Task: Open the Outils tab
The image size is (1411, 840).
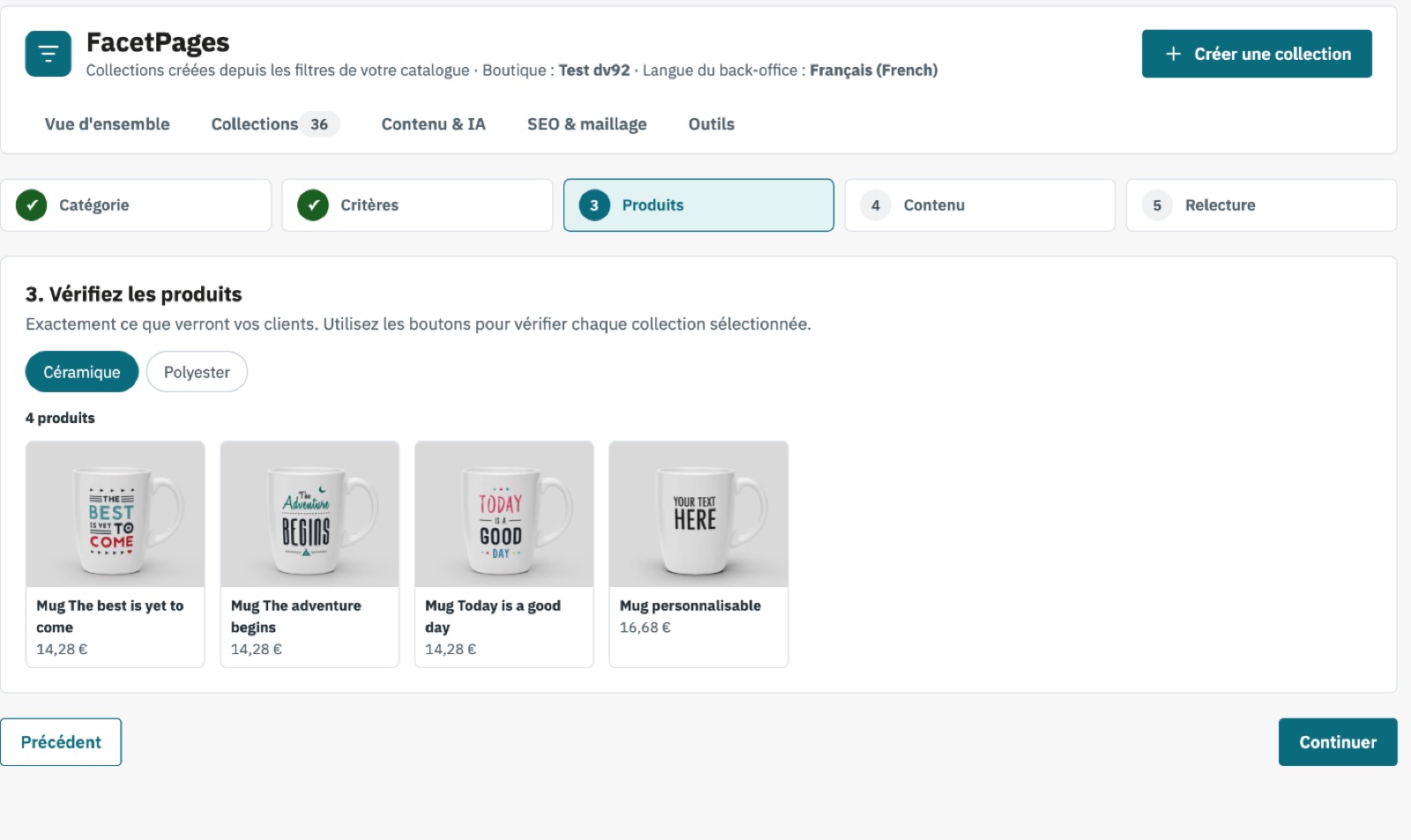Action: [x=712, y=124]
